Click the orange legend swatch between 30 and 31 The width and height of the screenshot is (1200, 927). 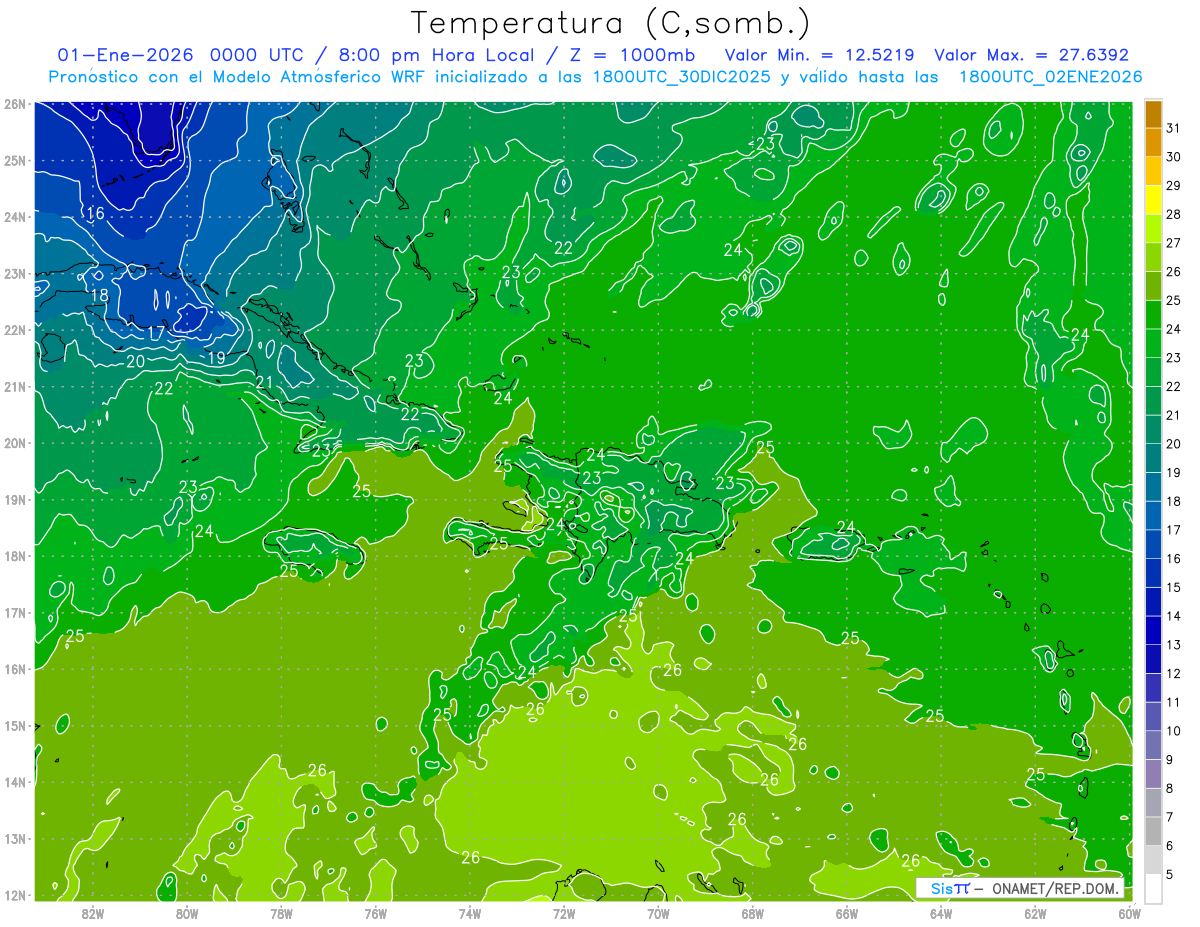[1153, 142]
